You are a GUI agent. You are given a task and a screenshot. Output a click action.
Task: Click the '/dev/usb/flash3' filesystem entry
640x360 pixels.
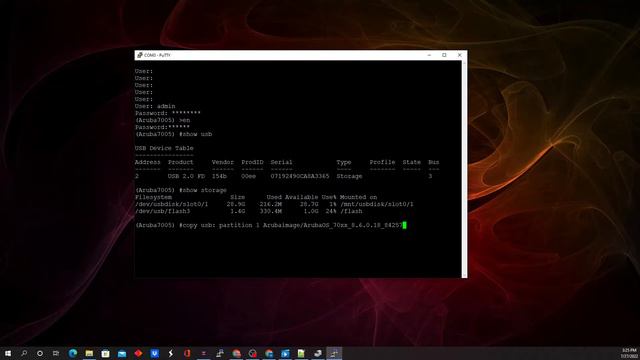[162, 211]
